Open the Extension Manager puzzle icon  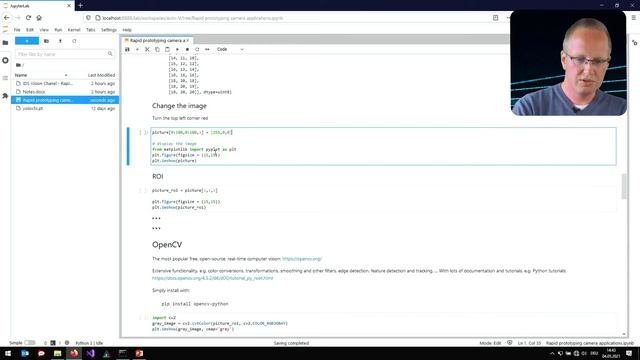click(x=5, y=96)
